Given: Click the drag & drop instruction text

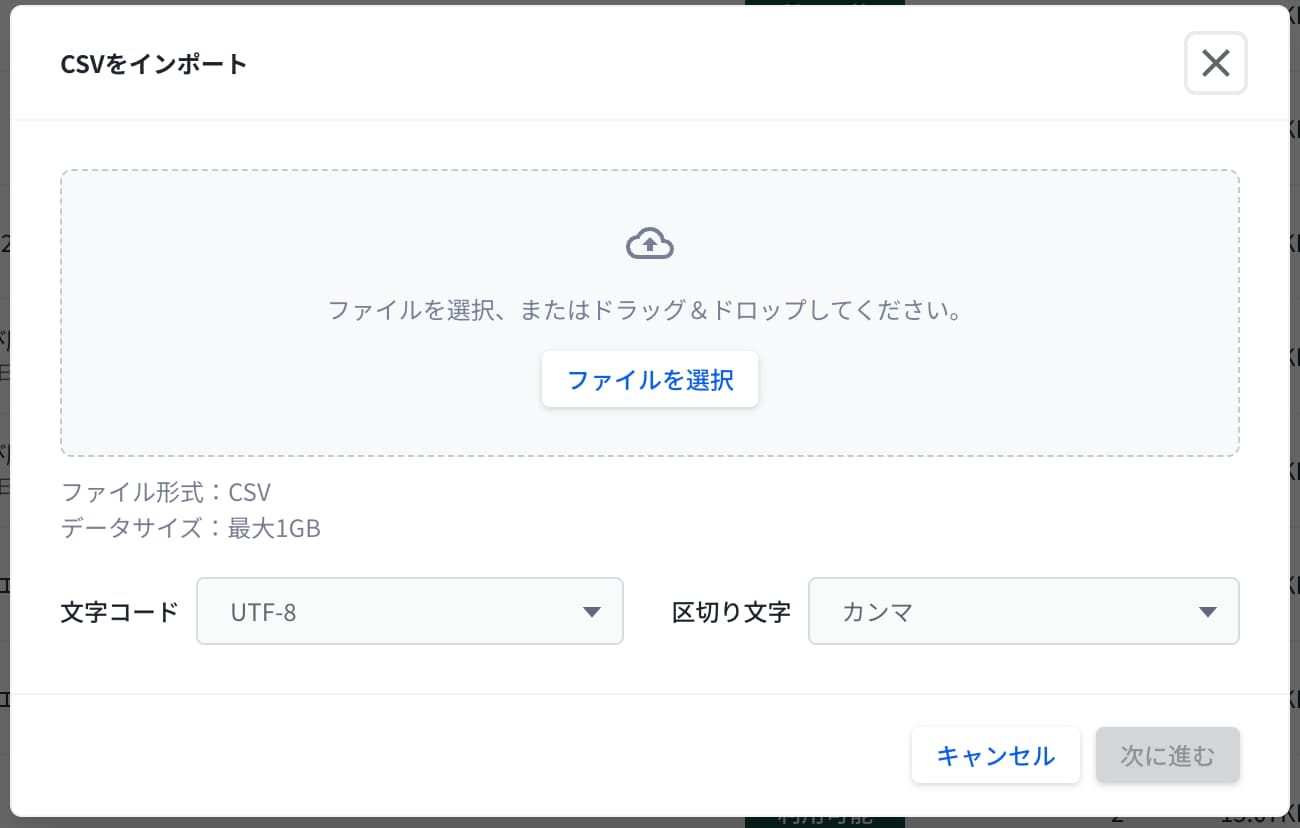Looking at the screenshot, I should (645, 311).
